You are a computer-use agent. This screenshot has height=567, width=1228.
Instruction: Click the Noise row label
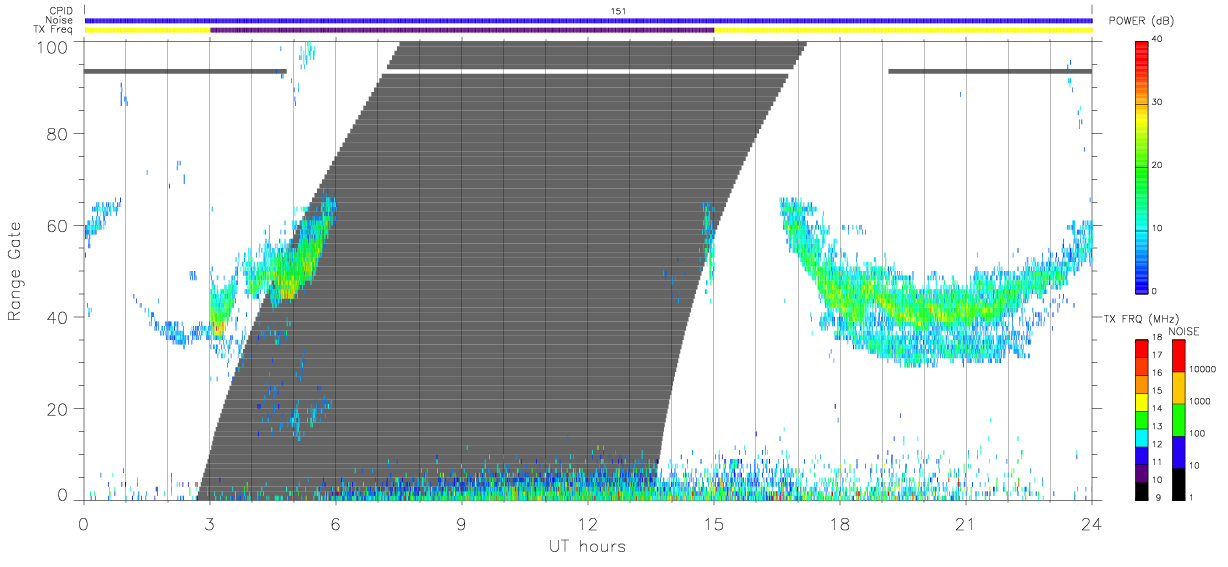[60, 20]
